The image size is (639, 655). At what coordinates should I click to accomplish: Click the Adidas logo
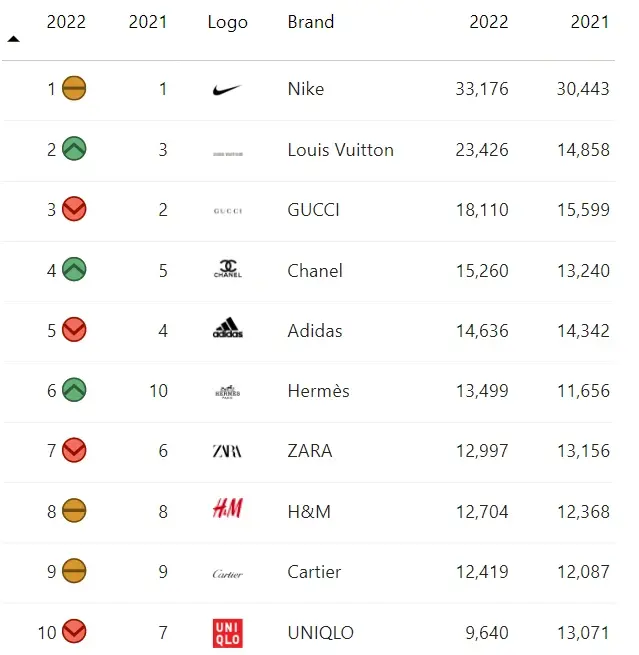[228, 328]
